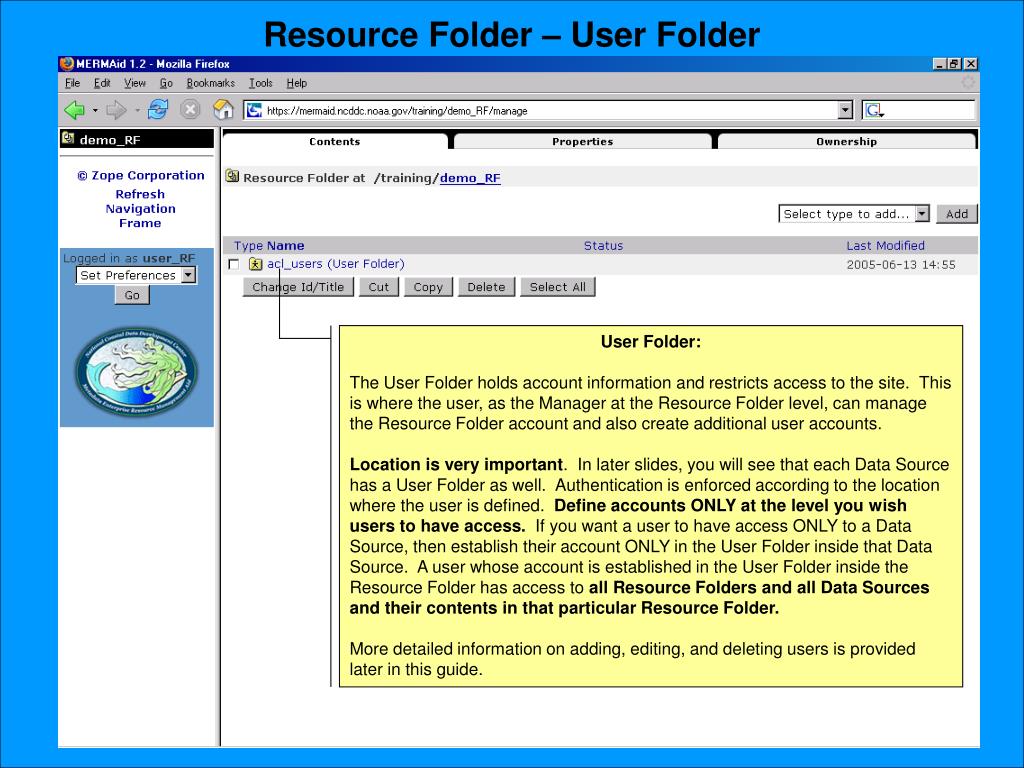Click the Firefox logo in title bar
Image resolution: width=1024 pixels, height=768 pixels.
pyautogui.click(x=67, y=63)
